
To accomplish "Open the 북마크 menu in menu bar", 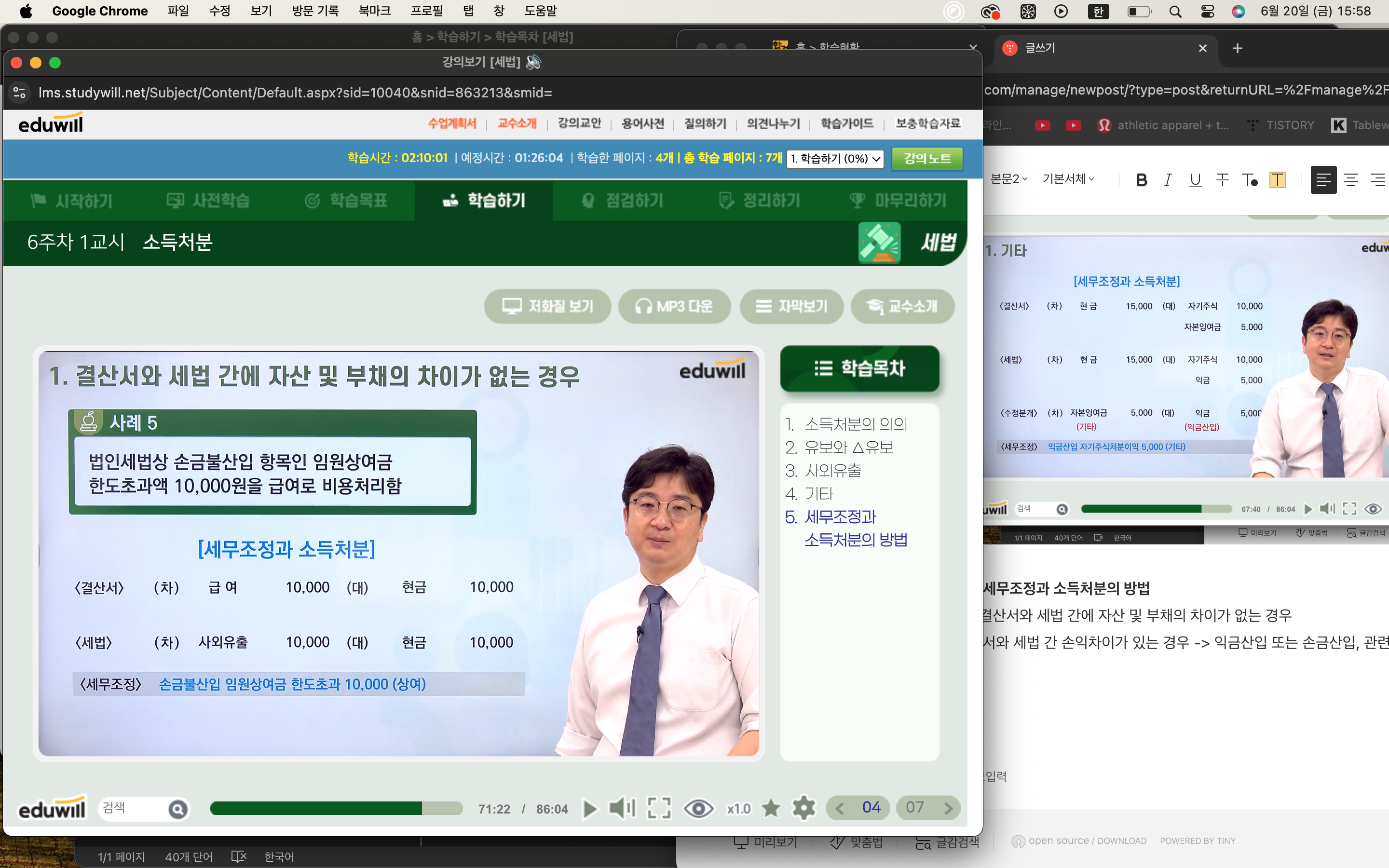I will click(x=374, y=11).
